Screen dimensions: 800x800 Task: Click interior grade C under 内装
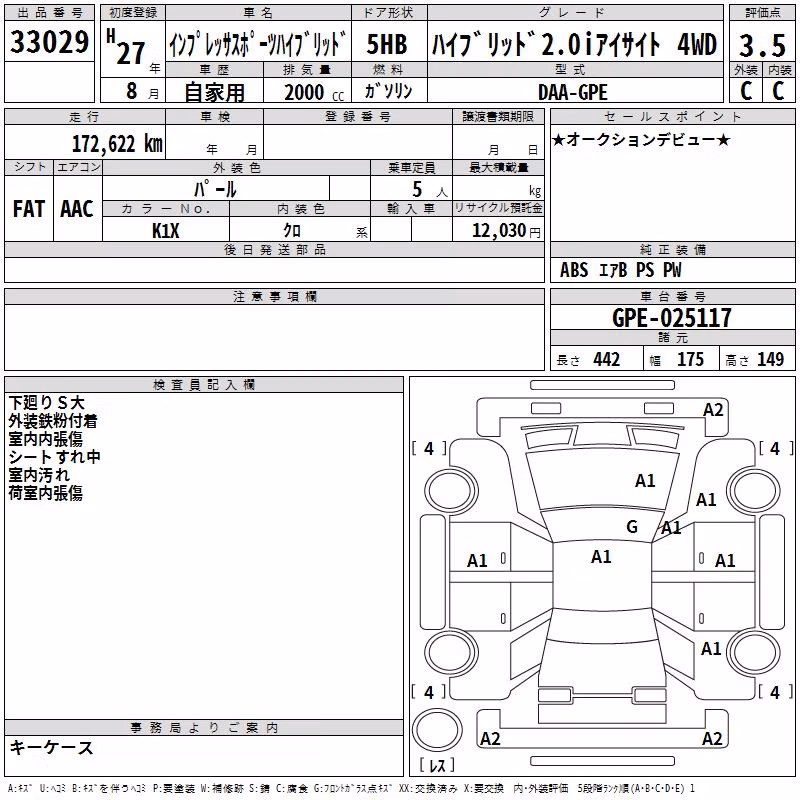tap(778, 90)
